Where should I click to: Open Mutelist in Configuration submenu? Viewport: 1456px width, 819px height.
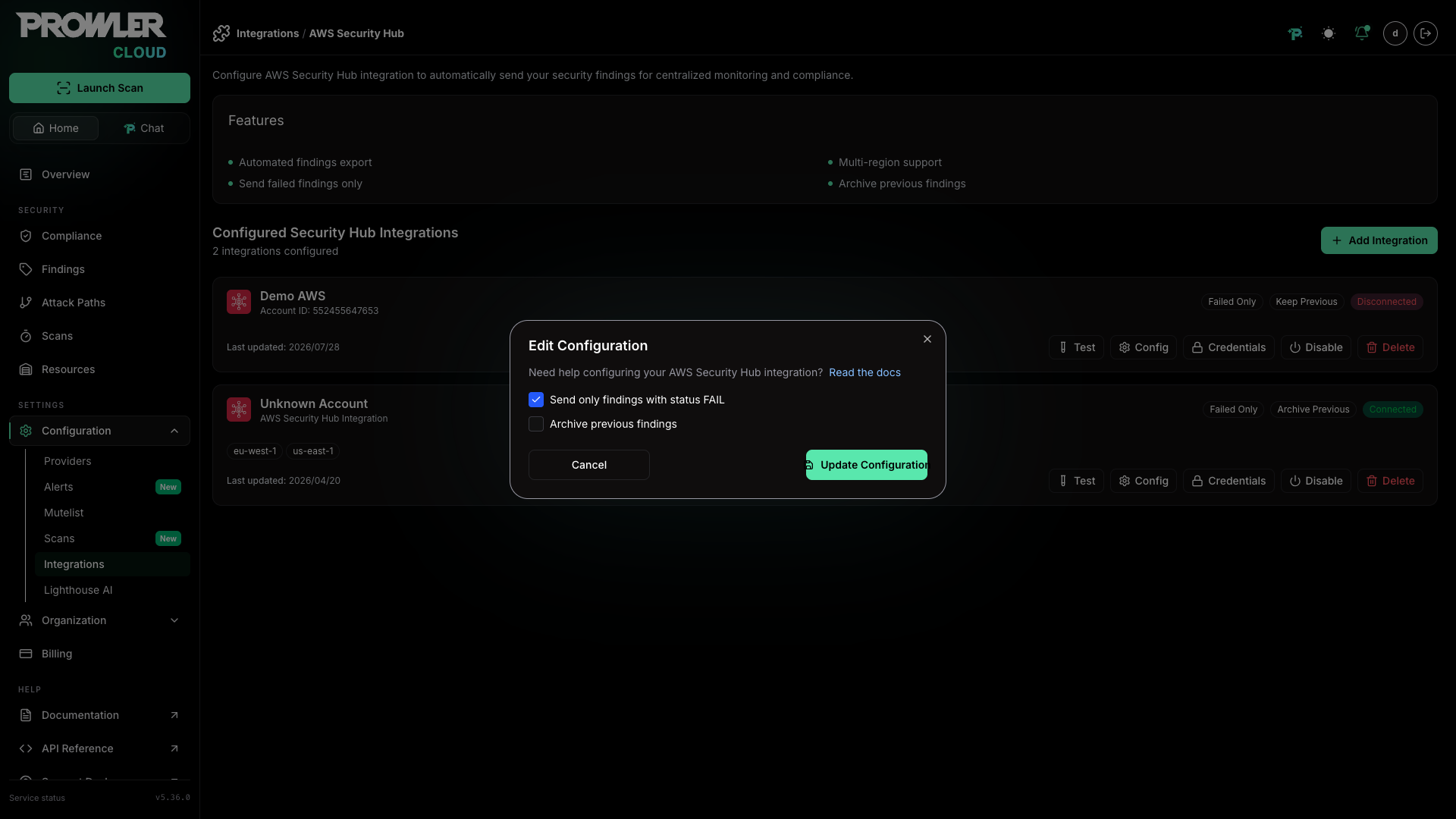pyautogui.click(x=64, y=513)
